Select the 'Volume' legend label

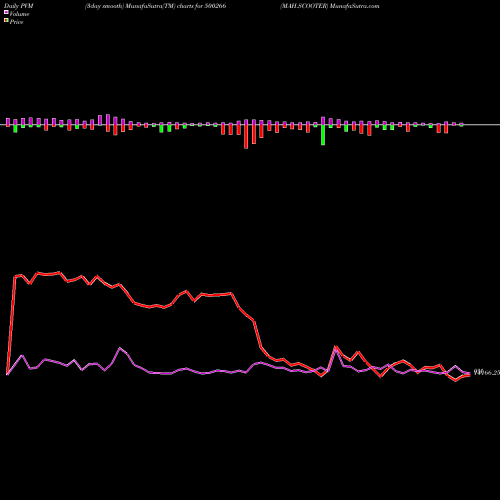(19, 14)
